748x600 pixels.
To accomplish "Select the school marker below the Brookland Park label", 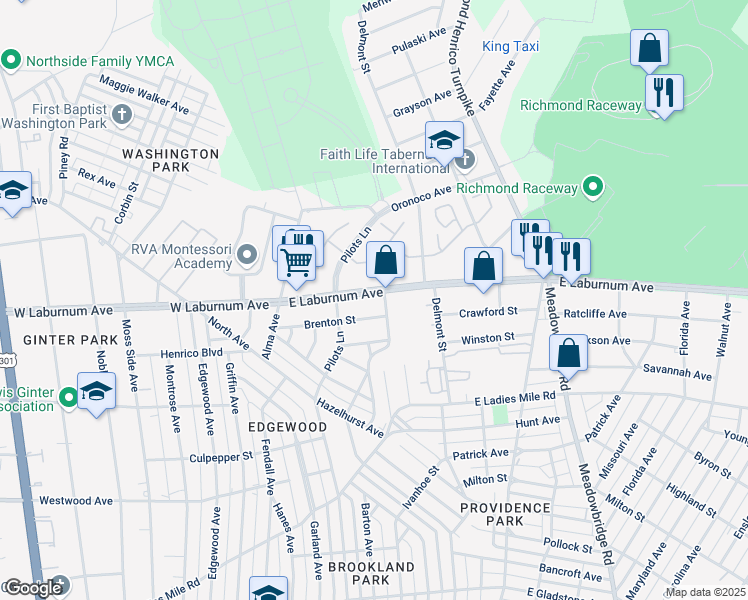I will 269,590.
